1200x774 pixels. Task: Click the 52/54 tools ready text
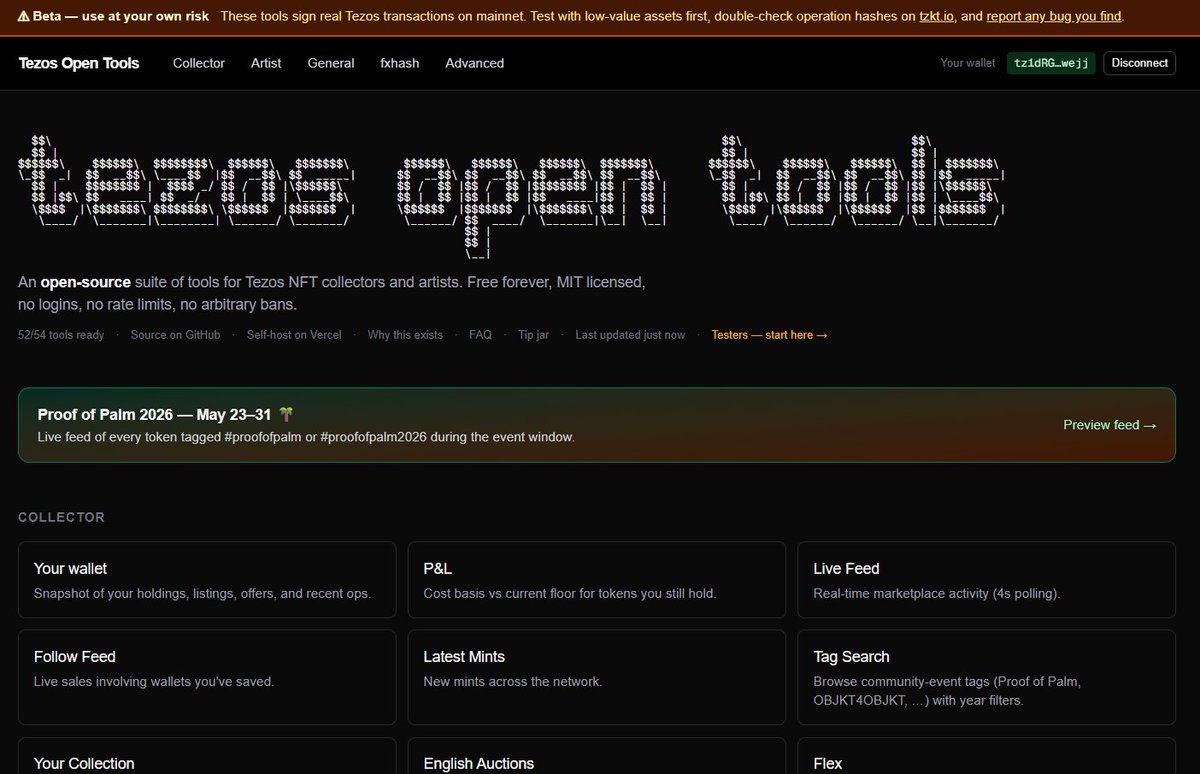pyautogui.click(x=61, y=335)
